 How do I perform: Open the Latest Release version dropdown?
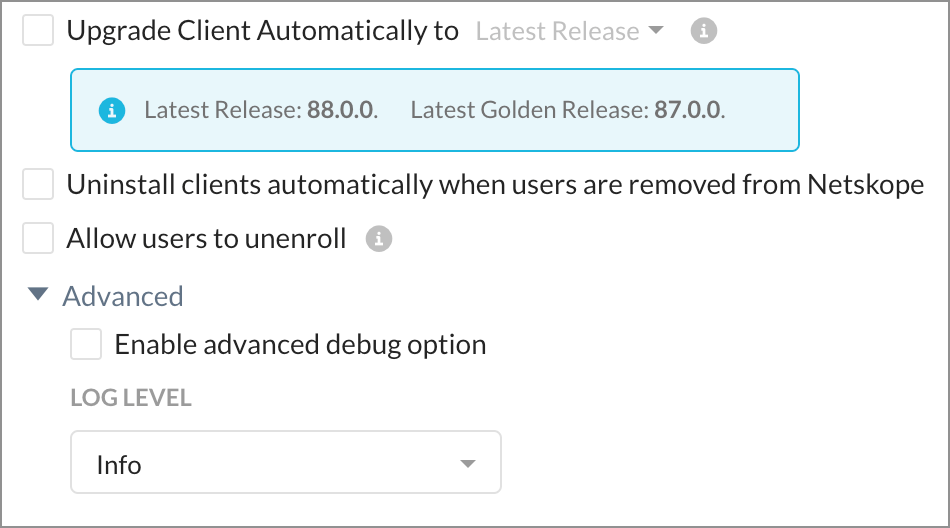570,31
